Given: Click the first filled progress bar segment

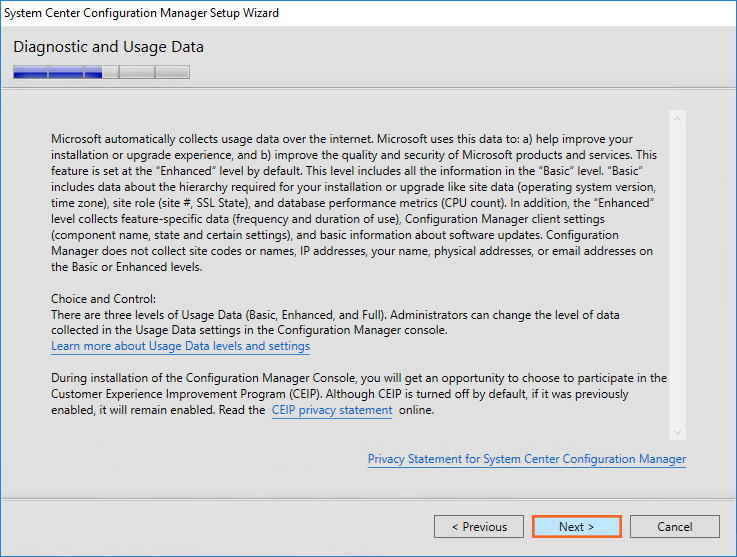Looking at the screenshot, I should click(x=30, y=72).
